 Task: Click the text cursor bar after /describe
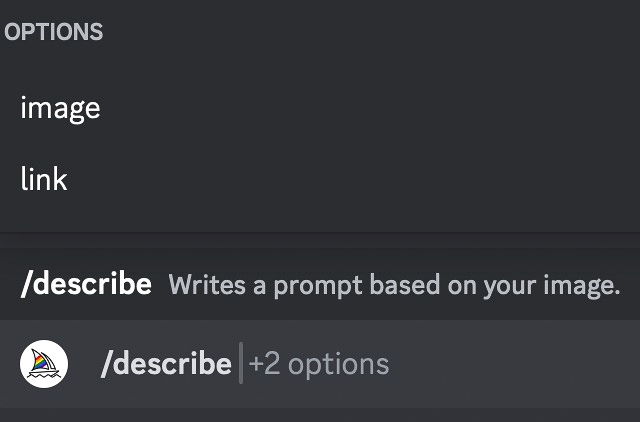click(x=241, y=363)
